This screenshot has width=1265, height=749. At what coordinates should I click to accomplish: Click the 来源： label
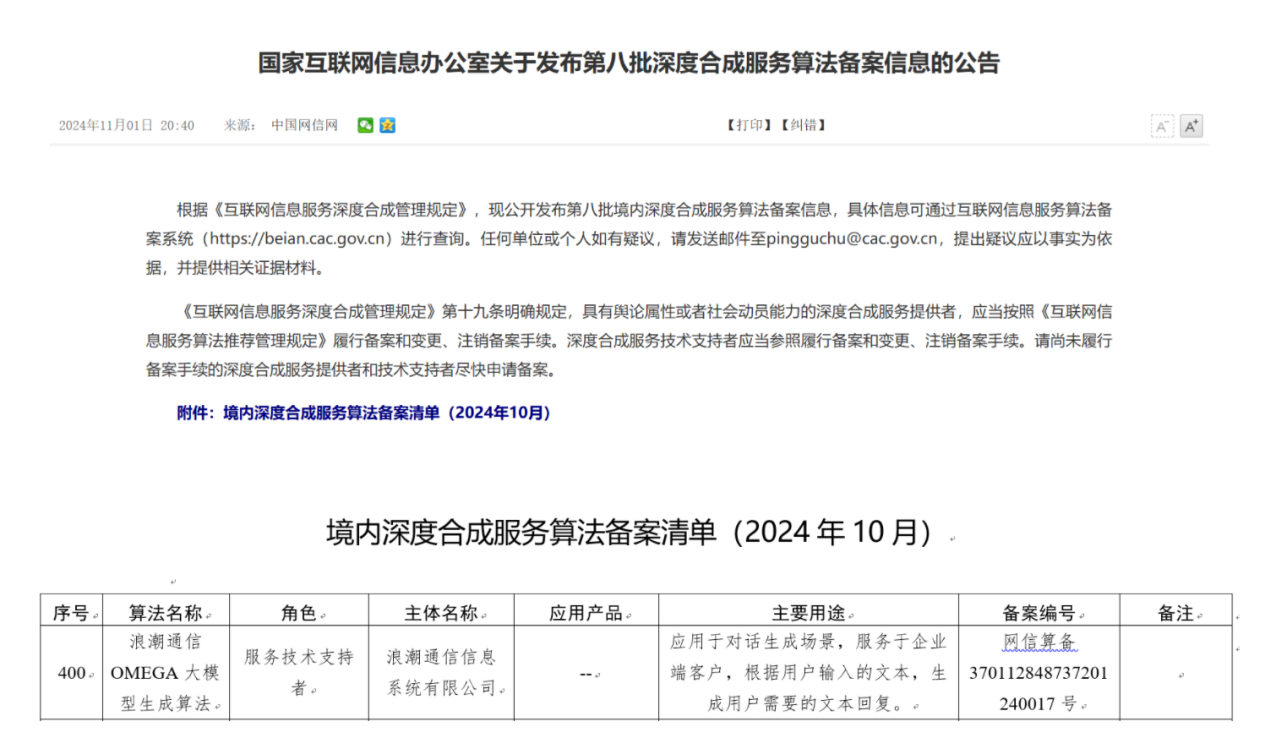[240, 126]
